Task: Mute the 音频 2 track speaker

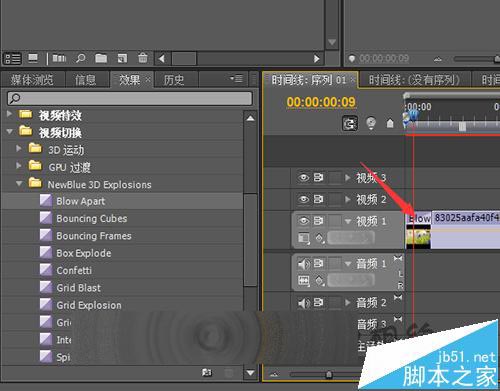Action: click(x=303, y=303)
